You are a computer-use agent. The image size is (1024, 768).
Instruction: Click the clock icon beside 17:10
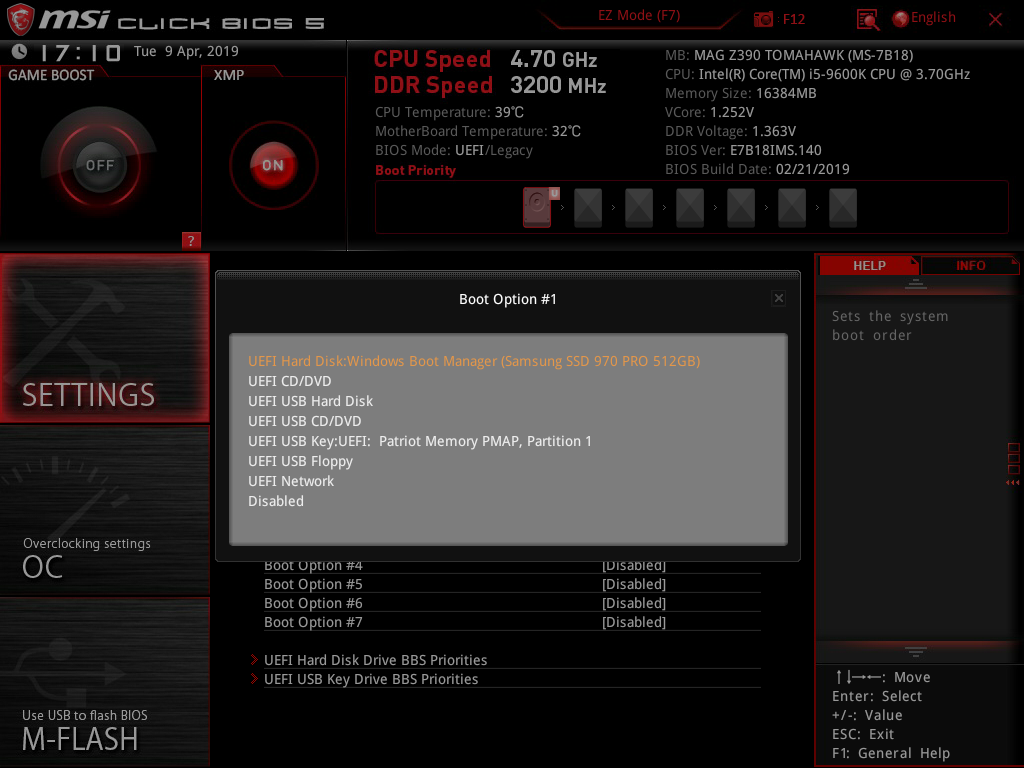pyautogui.click(x=19, y=51)
